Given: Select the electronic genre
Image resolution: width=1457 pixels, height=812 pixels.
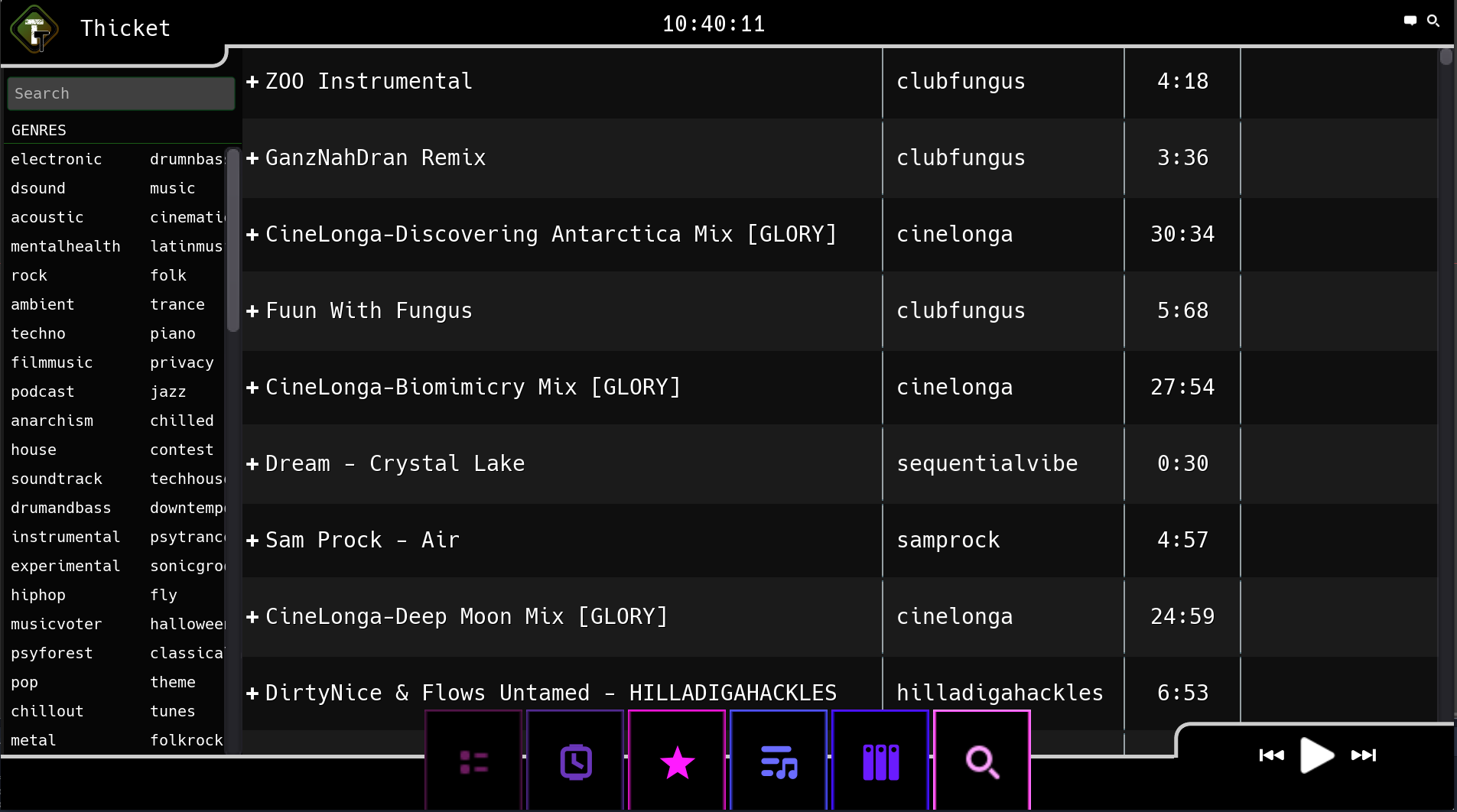Looking at the screenshot, I should (57, 159).
